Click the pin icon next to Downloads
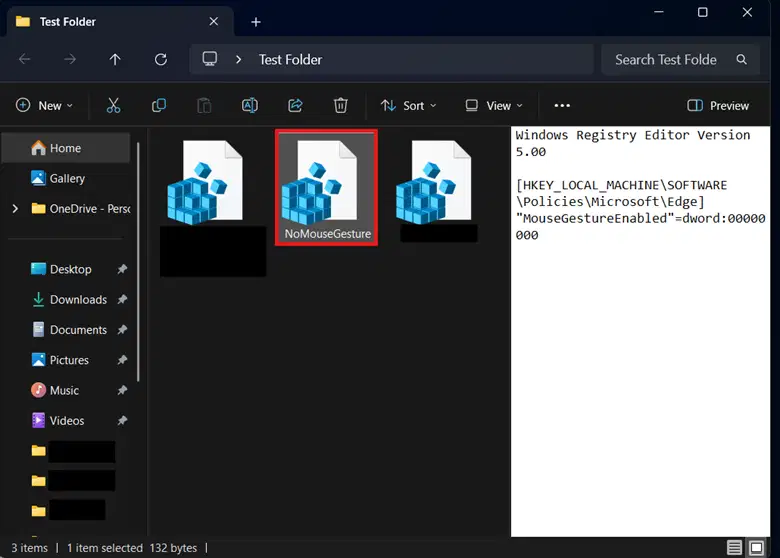Image resolution: width=780 pixels, height=558 pixels. [x=122, y=299]
